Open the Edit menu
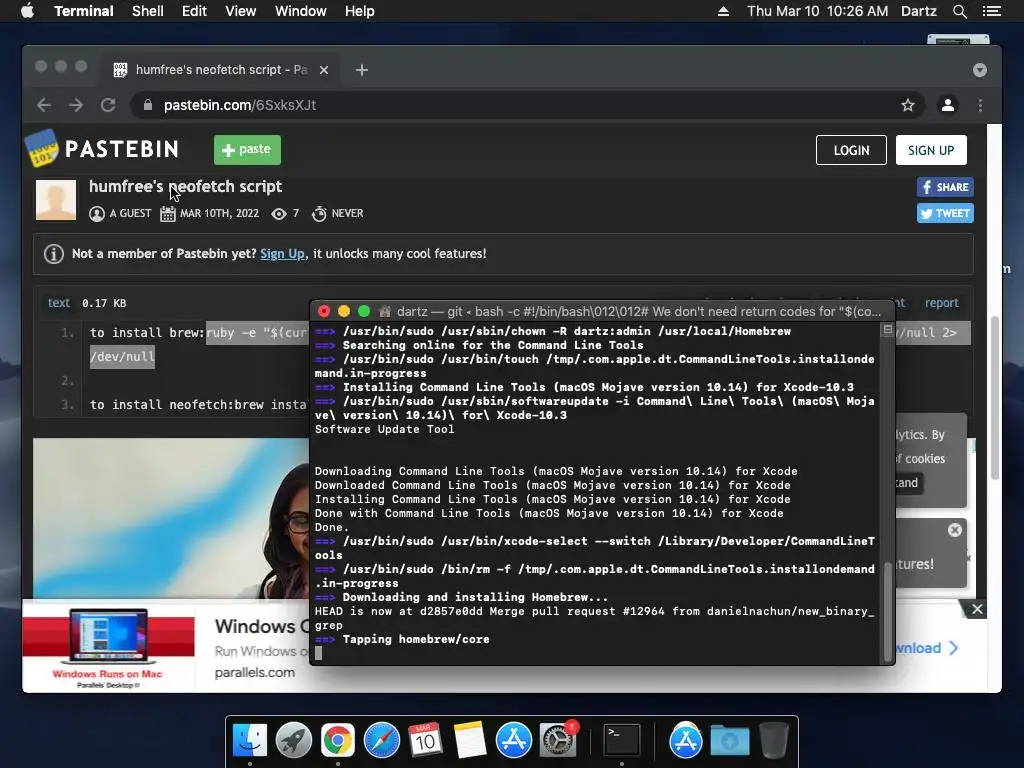1024x768 pixels. [x=194, y=11]
